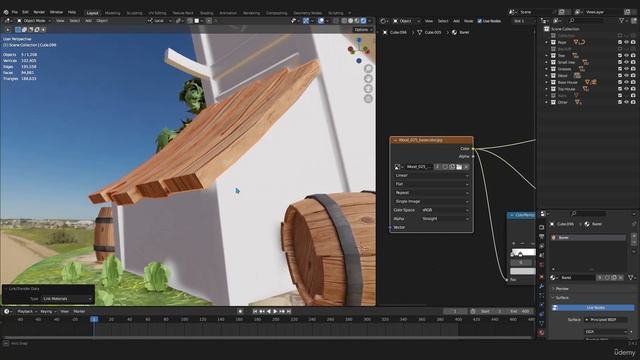
Task: Open Linear interpolation dropdown in texture node
Action: point(431,176)
